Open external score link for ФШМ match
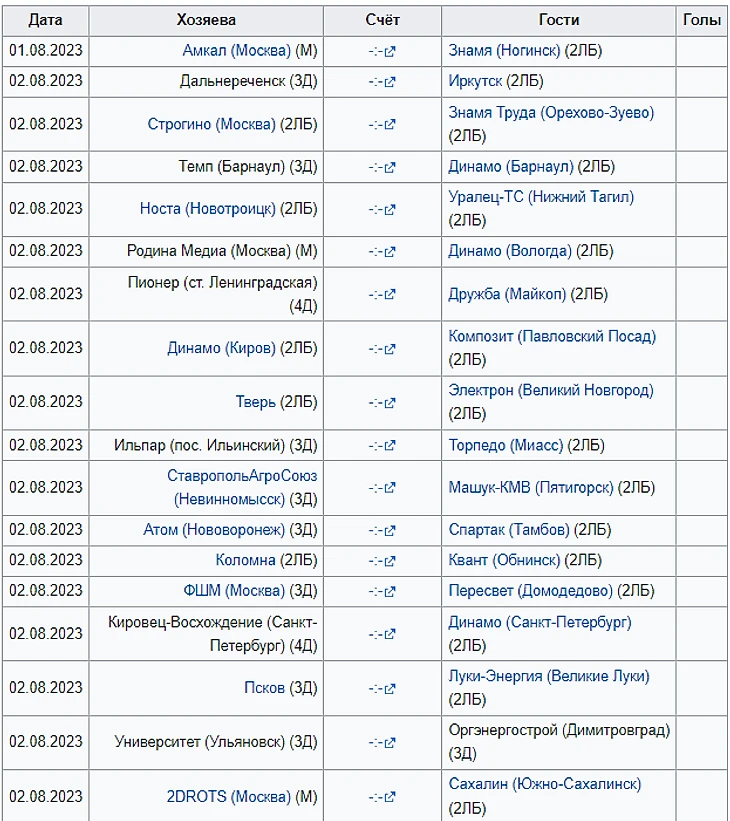Screen dimensions: 730x821 pos(382,591)
